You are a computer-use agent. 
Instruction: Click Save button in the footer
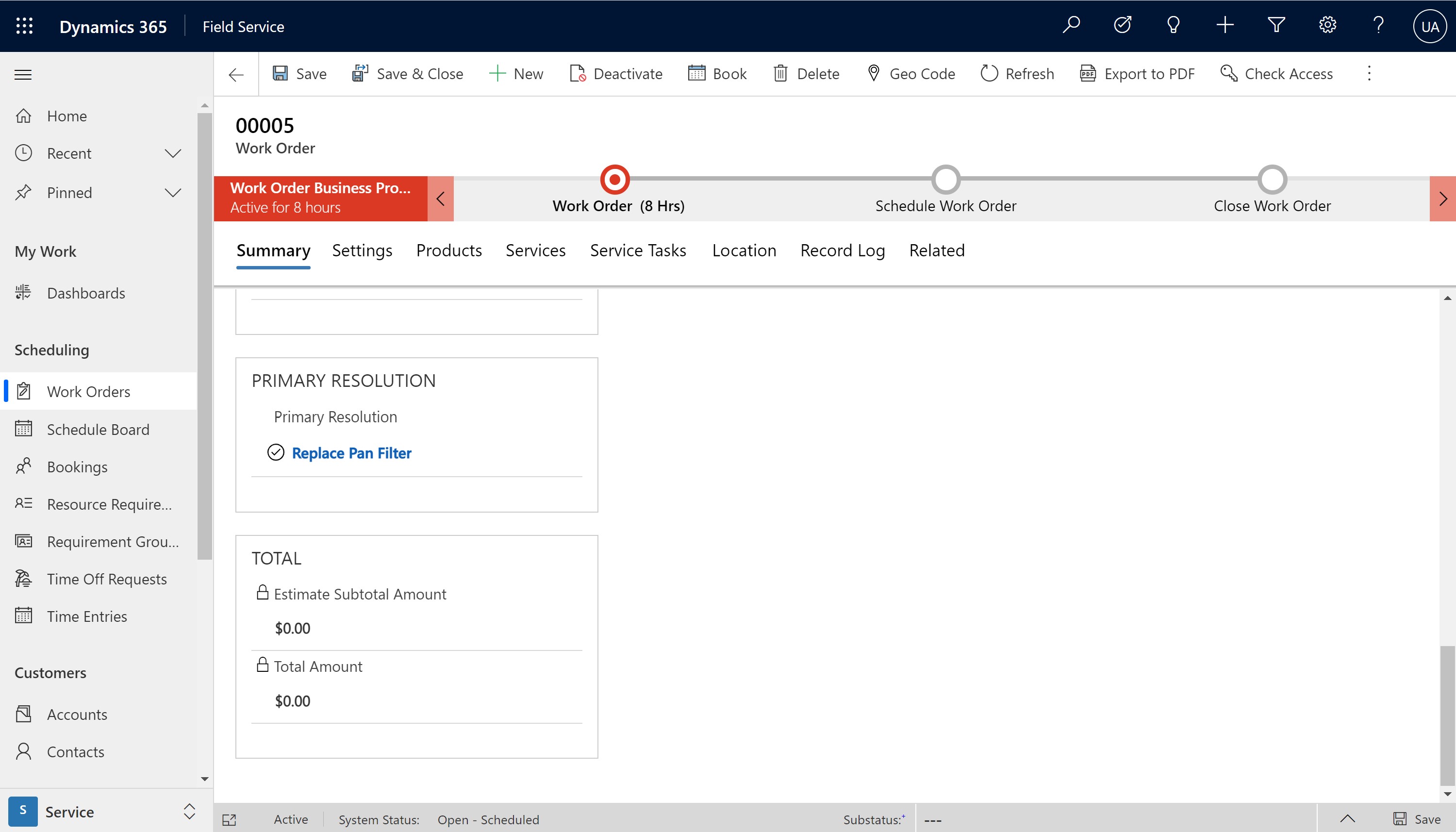[x=1417, y=819]
